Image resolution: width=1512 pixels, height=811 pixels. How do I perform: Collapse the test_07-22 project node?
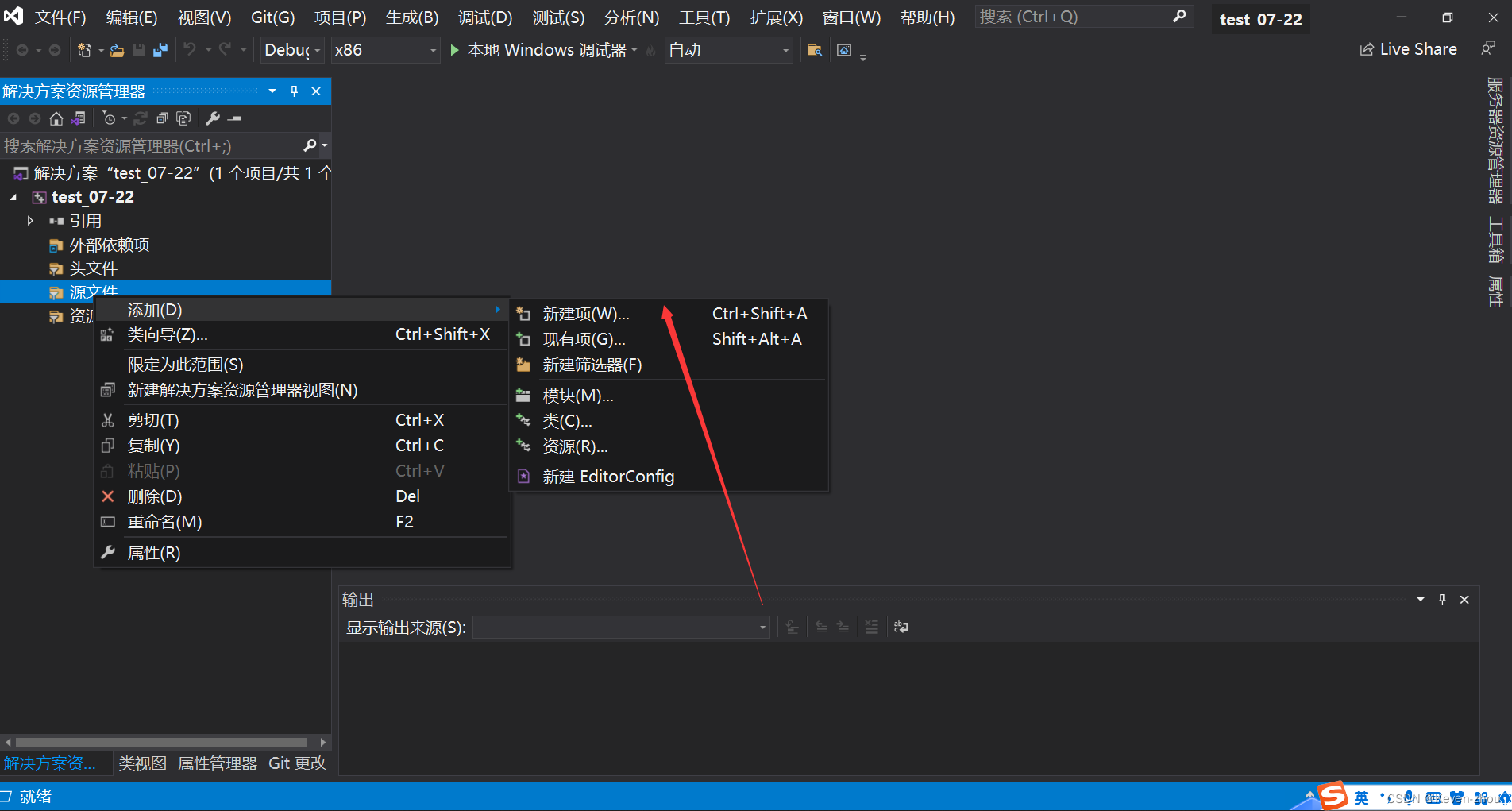(13, 197)
